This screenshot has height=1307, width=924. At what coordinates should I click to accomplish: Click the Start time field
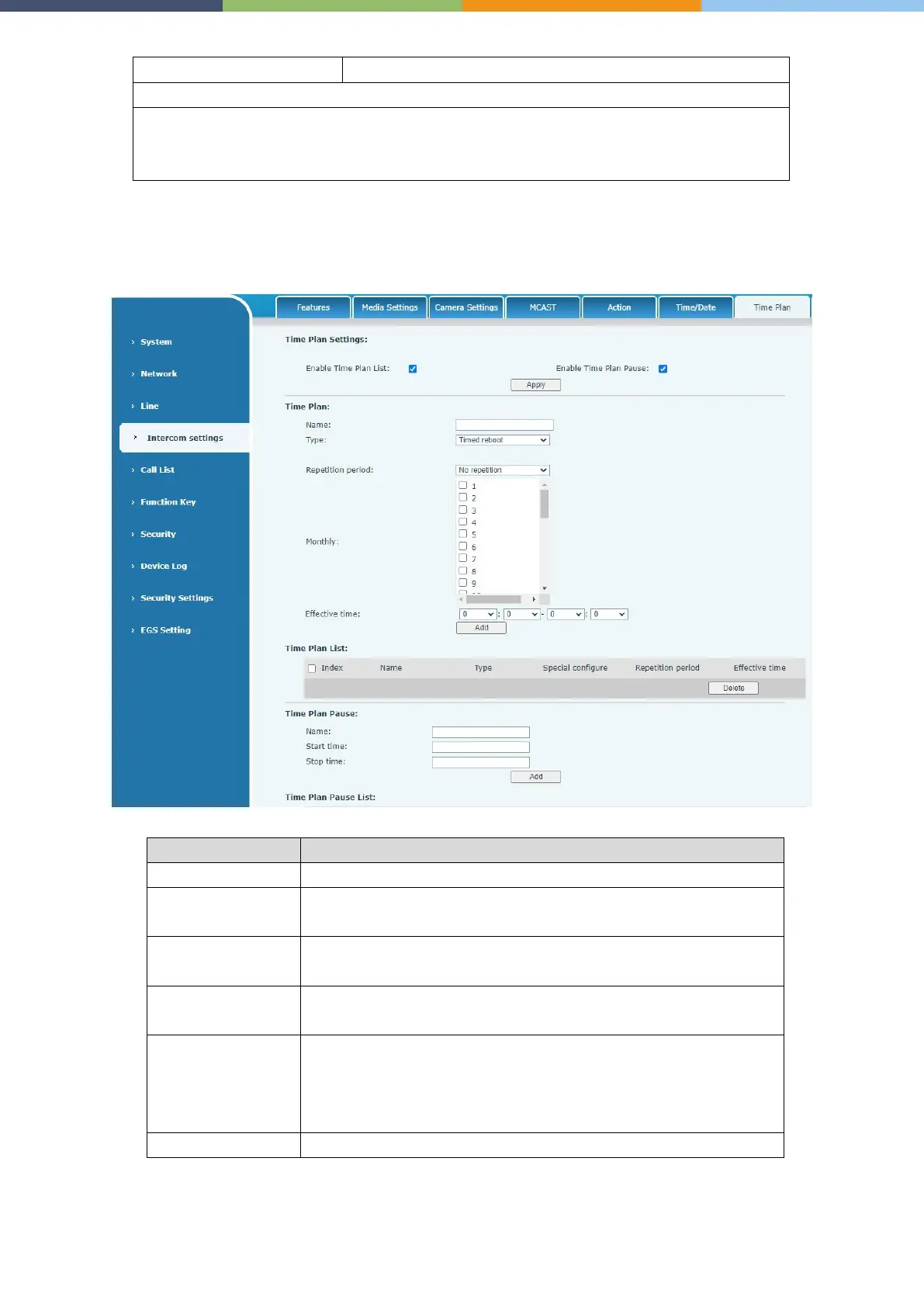pos(481,747)
